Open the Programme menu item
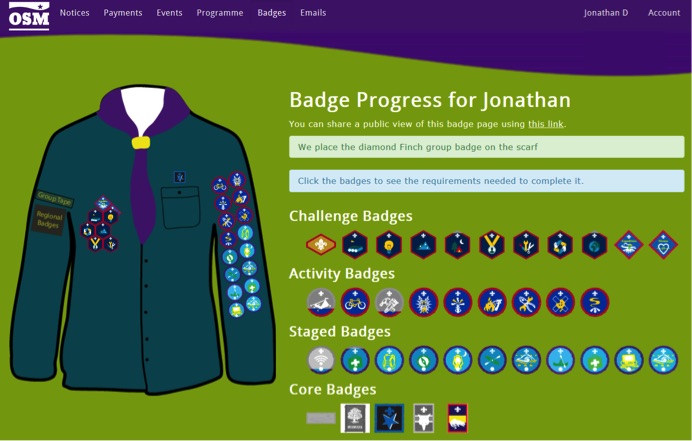Viewport: 692px width, 441px height. 220,13
